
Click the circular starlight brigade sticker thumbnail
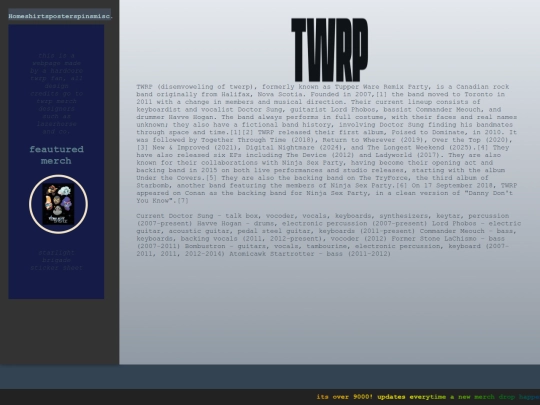point(58,204)
